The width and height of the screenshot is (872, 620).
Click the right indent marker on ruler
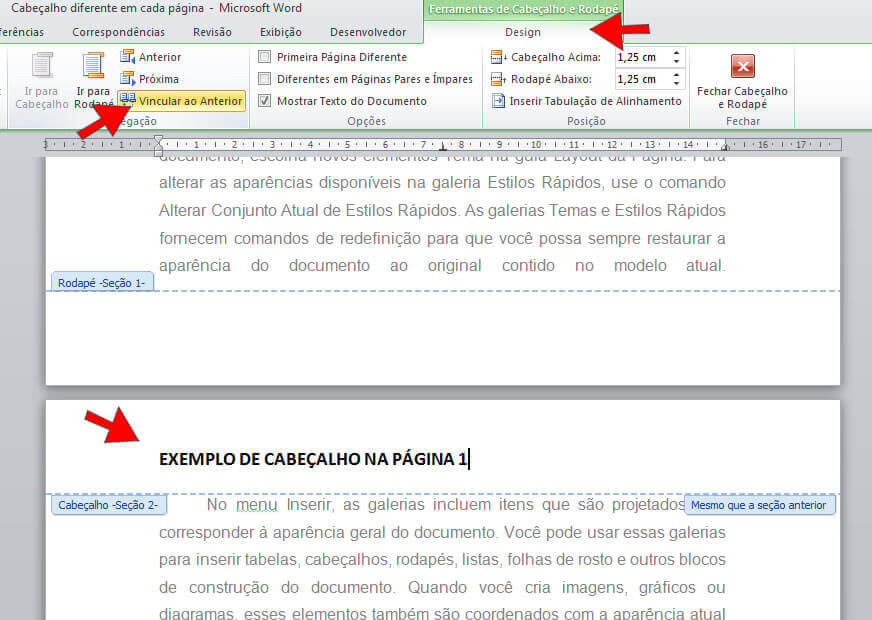725,147
